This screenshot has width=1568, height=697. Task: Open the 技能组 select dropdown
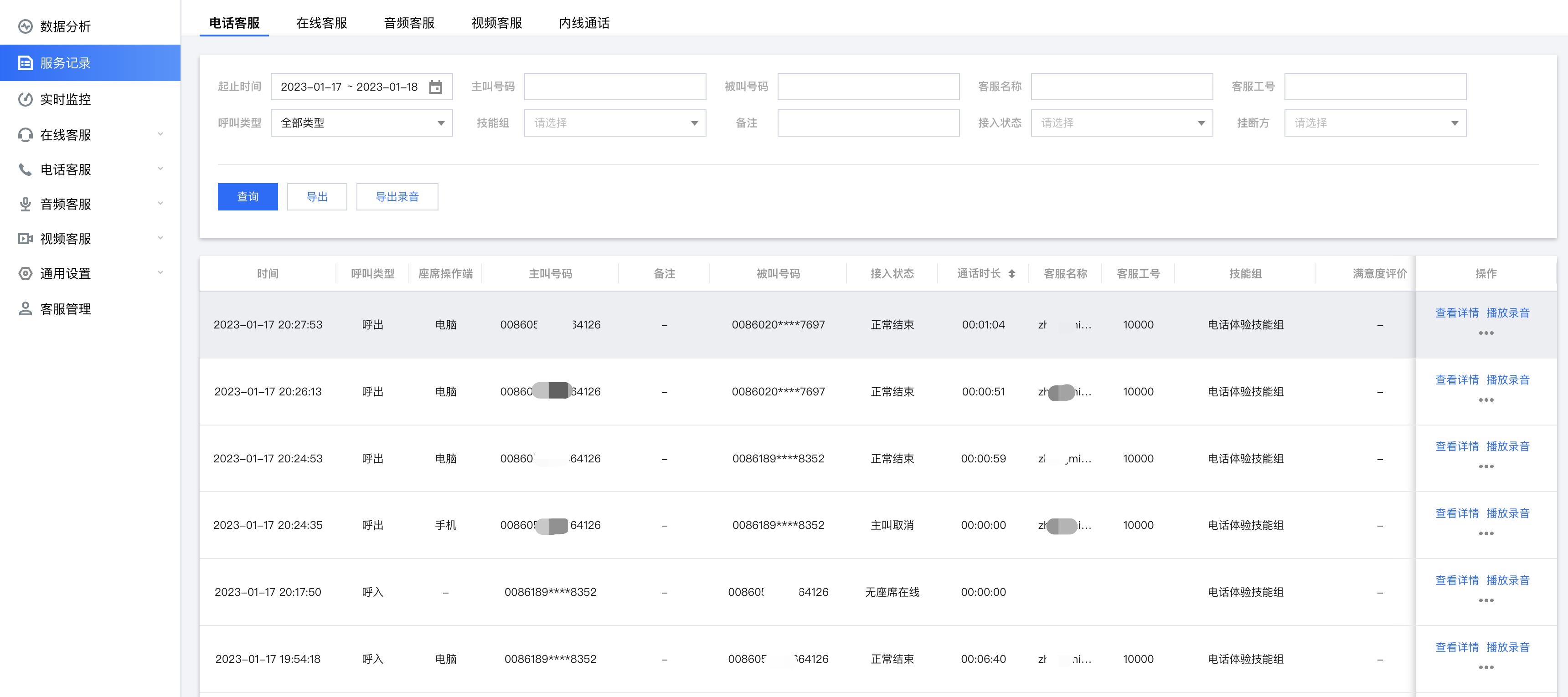click(615, 123)
